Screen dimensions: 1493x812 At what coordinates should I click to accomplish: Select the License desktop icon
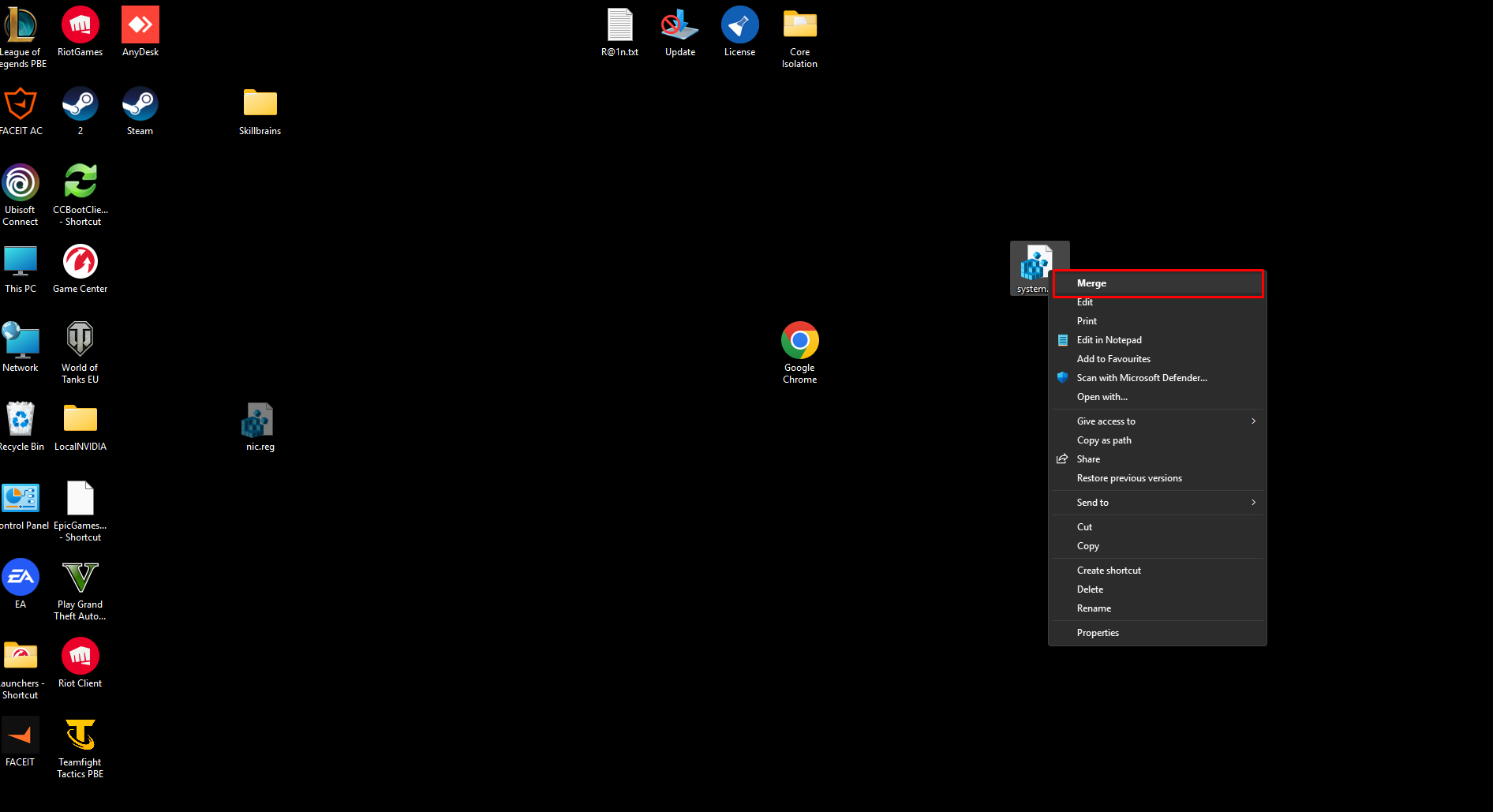[739, 32]
